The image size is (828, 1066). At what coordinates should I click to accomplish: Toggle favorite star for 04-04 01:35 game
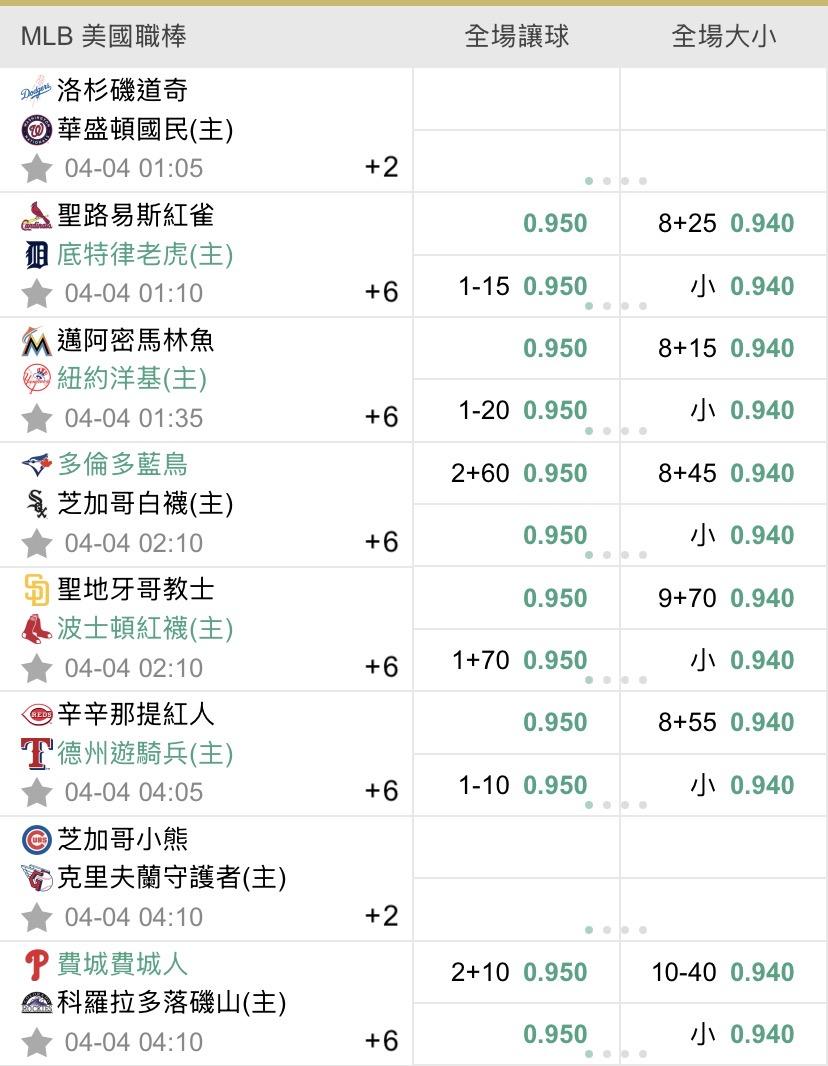coord(37,418)
